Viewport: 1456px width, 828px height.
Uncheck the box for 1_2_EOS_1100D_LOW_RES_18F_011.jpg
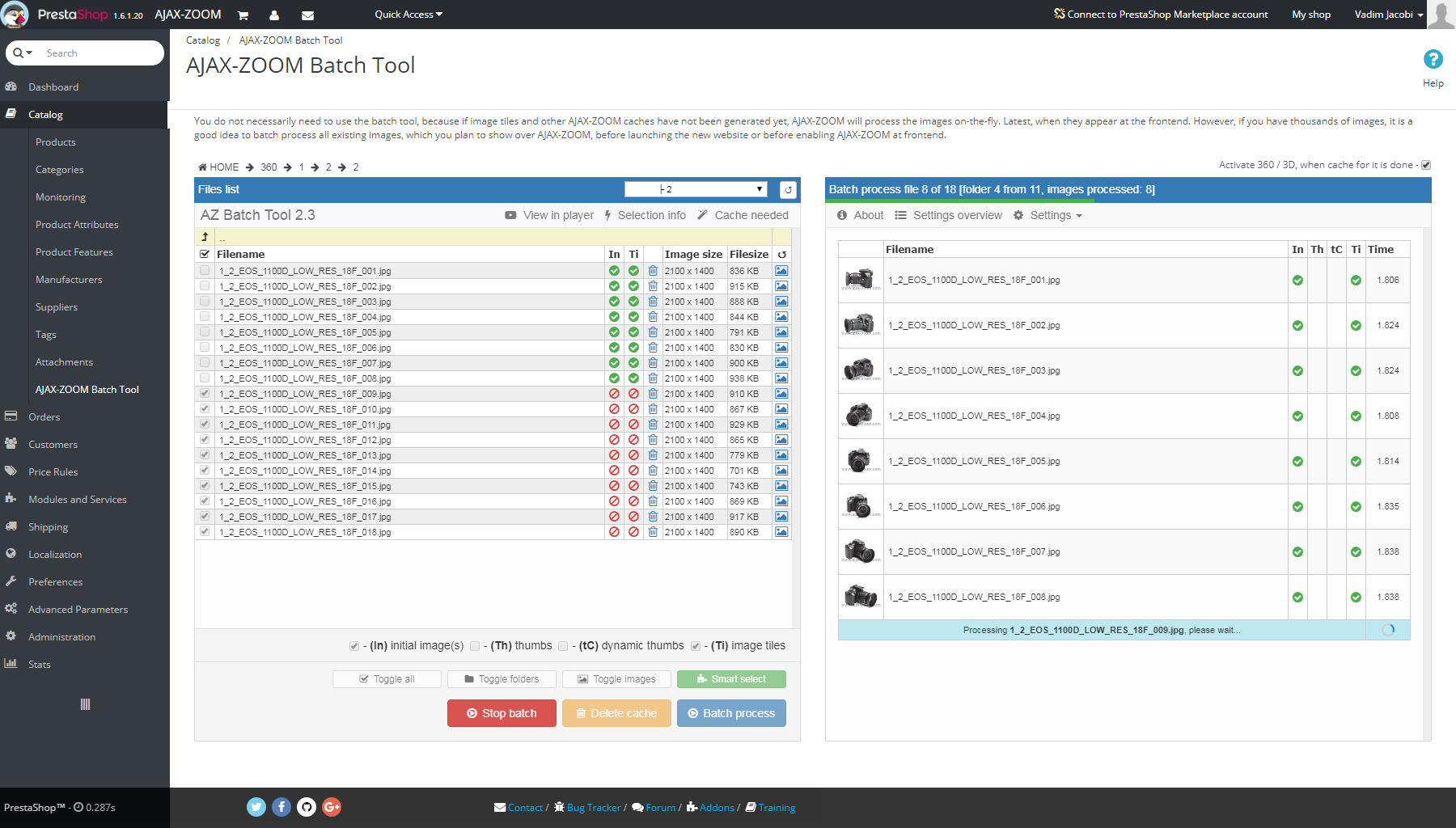(x=205, y=425)
